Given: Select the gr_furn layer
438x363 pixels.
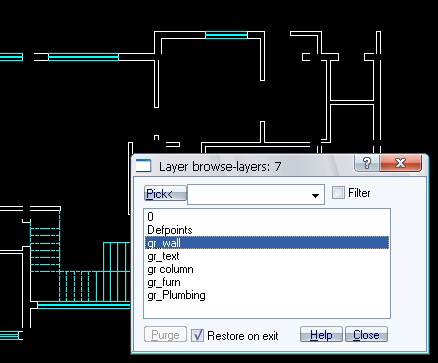Looking at the screenshot, I should pyautogui.click(x=267, y=282).
